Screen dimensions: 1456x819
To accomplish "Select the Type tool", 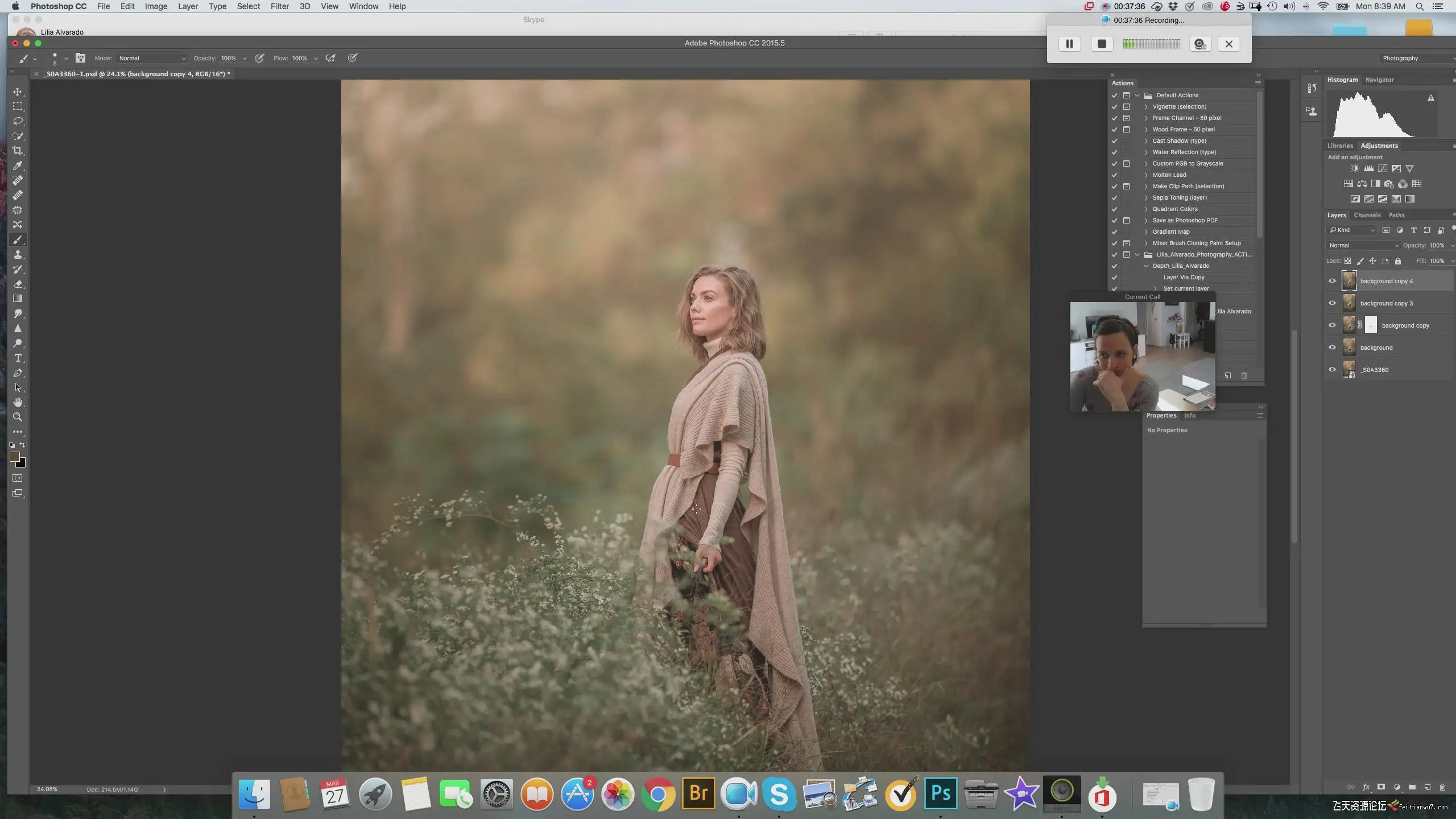I will [18, 358].
